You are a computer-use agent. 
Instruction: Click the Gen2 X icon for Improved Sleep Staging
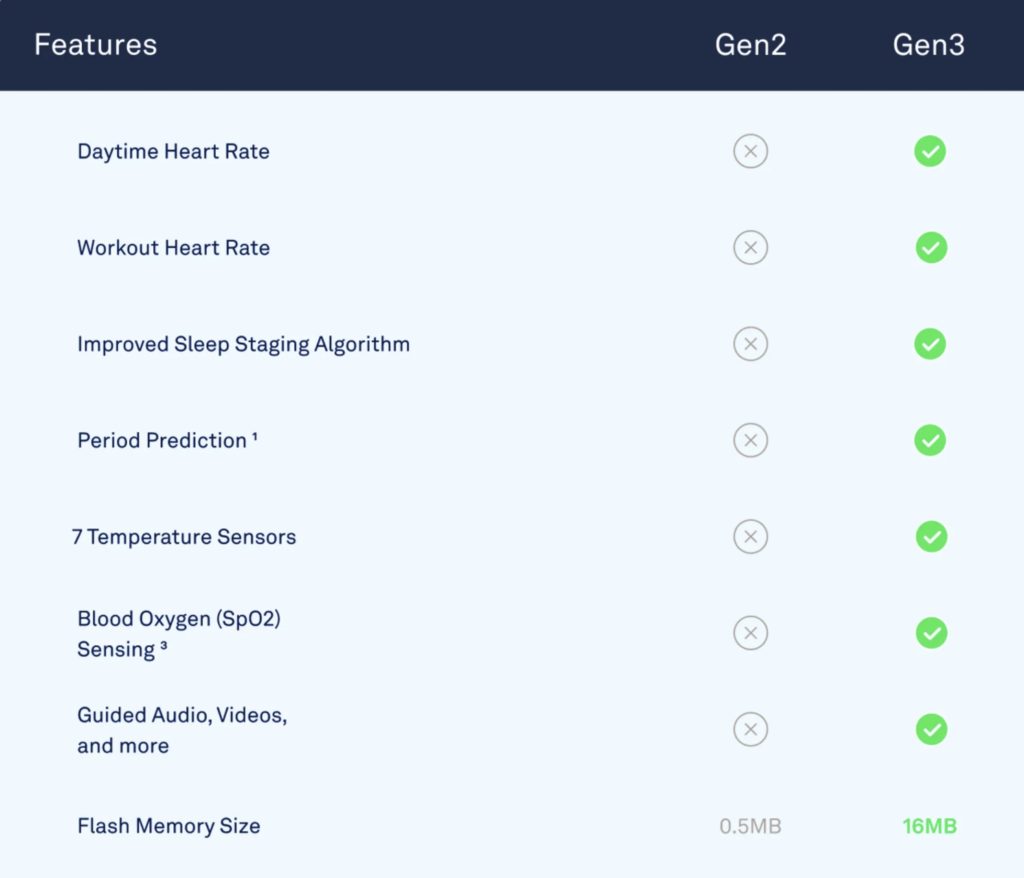[750, 344]
